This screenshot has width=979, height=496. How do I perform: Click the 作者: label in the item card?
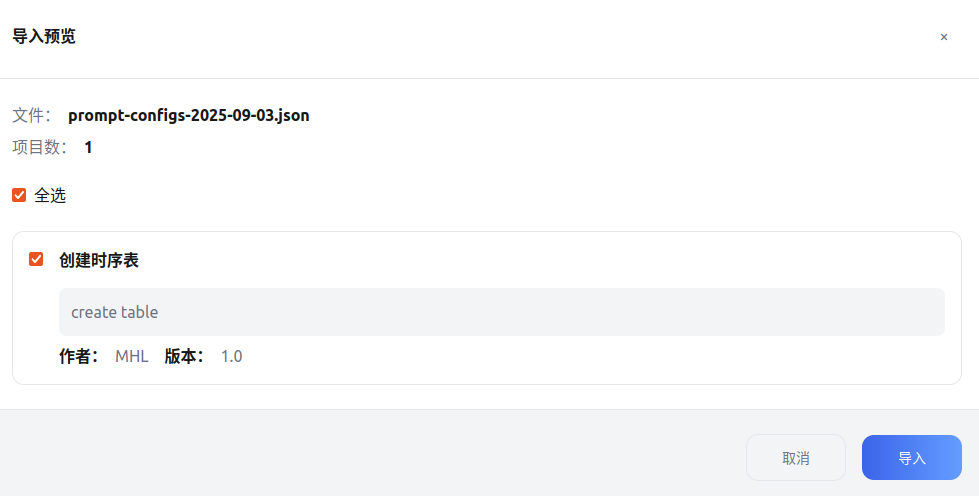(x=78, y=356)
